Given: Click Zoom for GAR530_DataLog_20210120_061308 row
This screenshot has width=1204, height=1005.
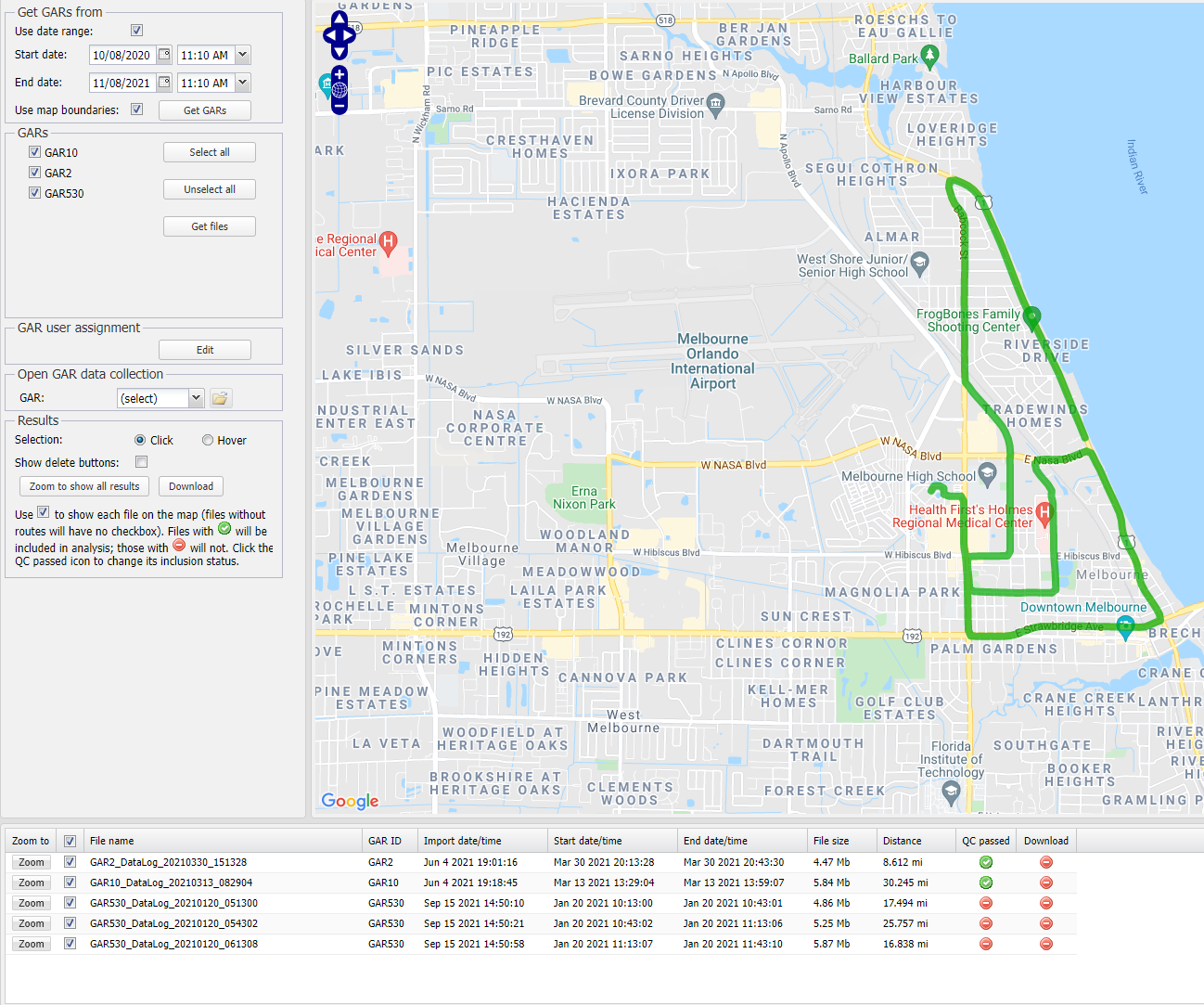Looking at the screenshot, I should [32, 944].
